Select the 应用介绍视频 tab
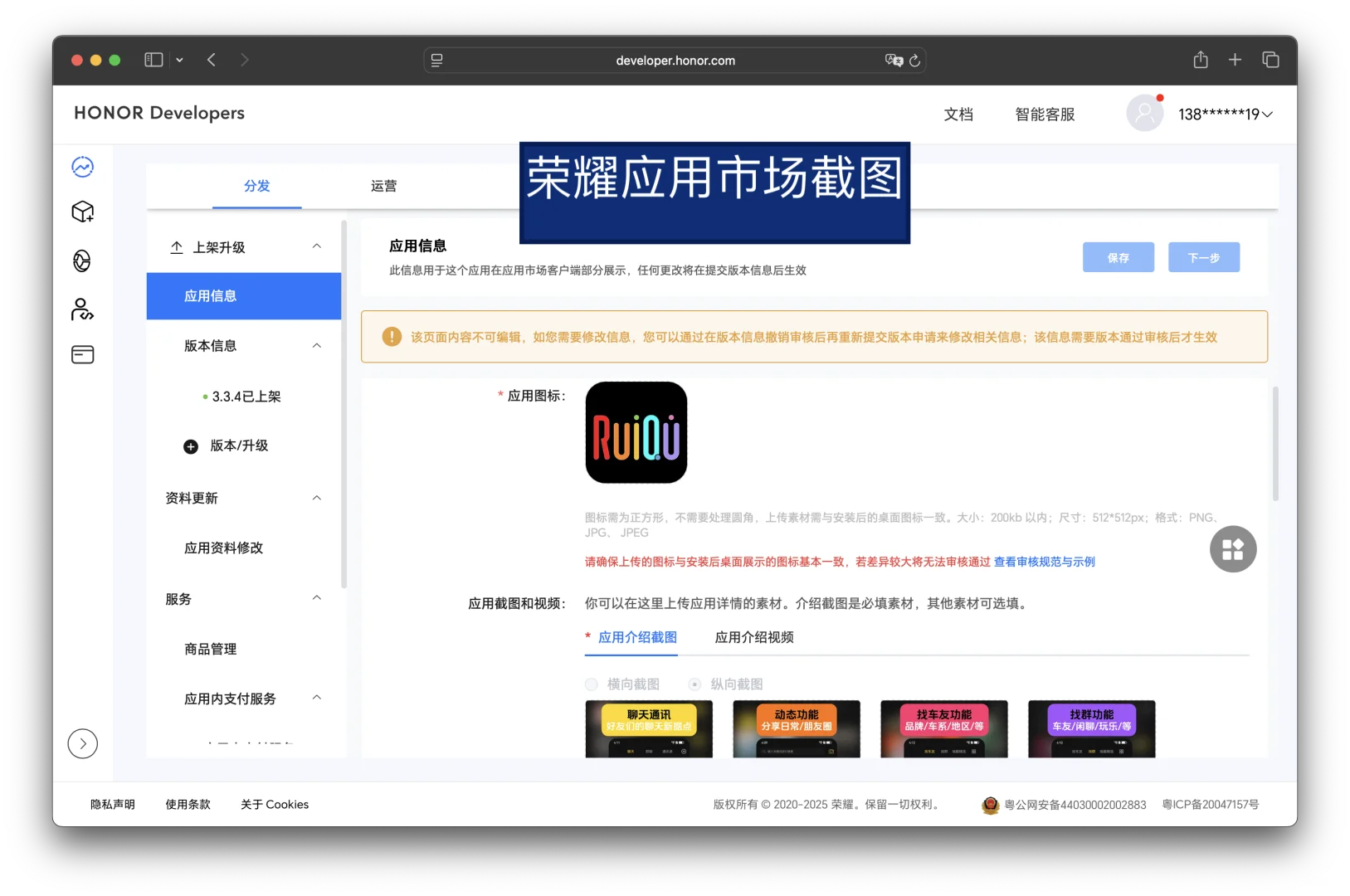Screen dimensions: 1350x896 (x=754, y=637)
